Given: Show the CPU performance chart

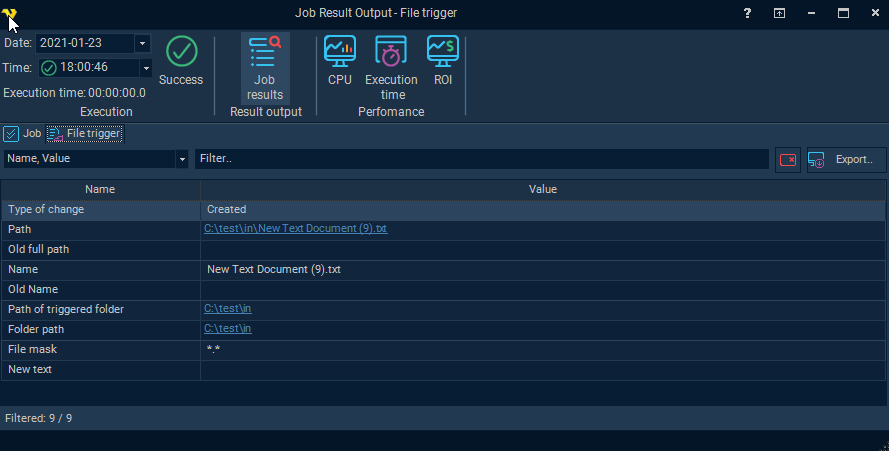Looking at the screenshot, I should tap(340, 61).
